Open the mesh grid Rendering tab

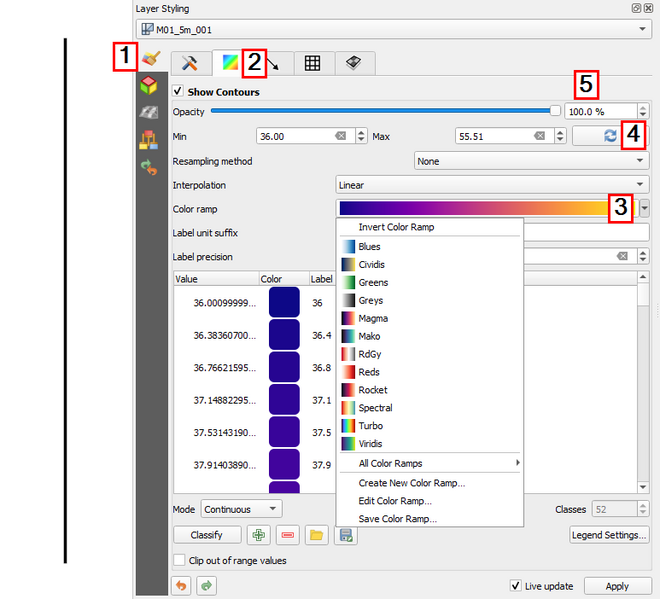[x=312, y=63]
